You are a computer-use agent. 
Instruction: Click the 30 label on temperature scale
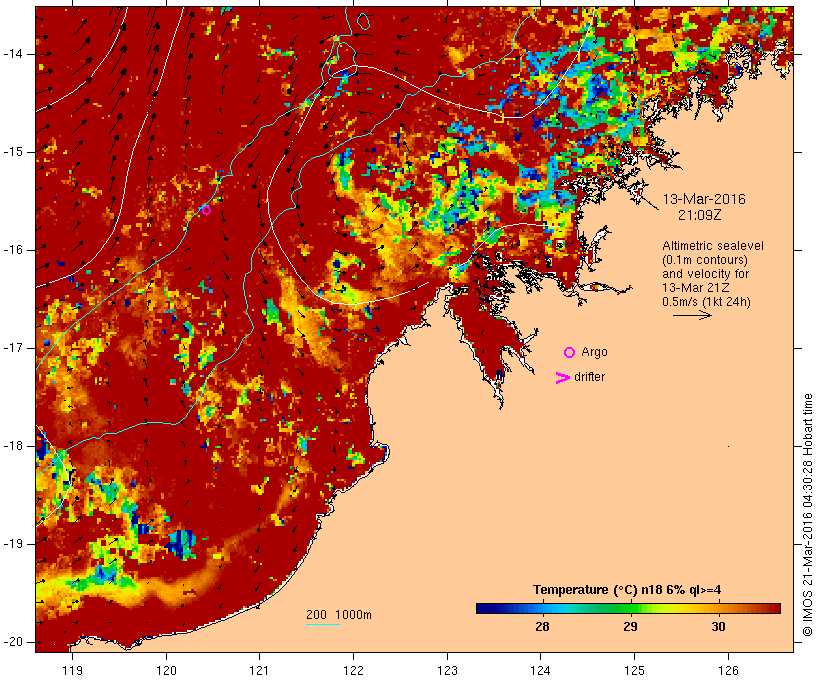[x=719, y=627]
